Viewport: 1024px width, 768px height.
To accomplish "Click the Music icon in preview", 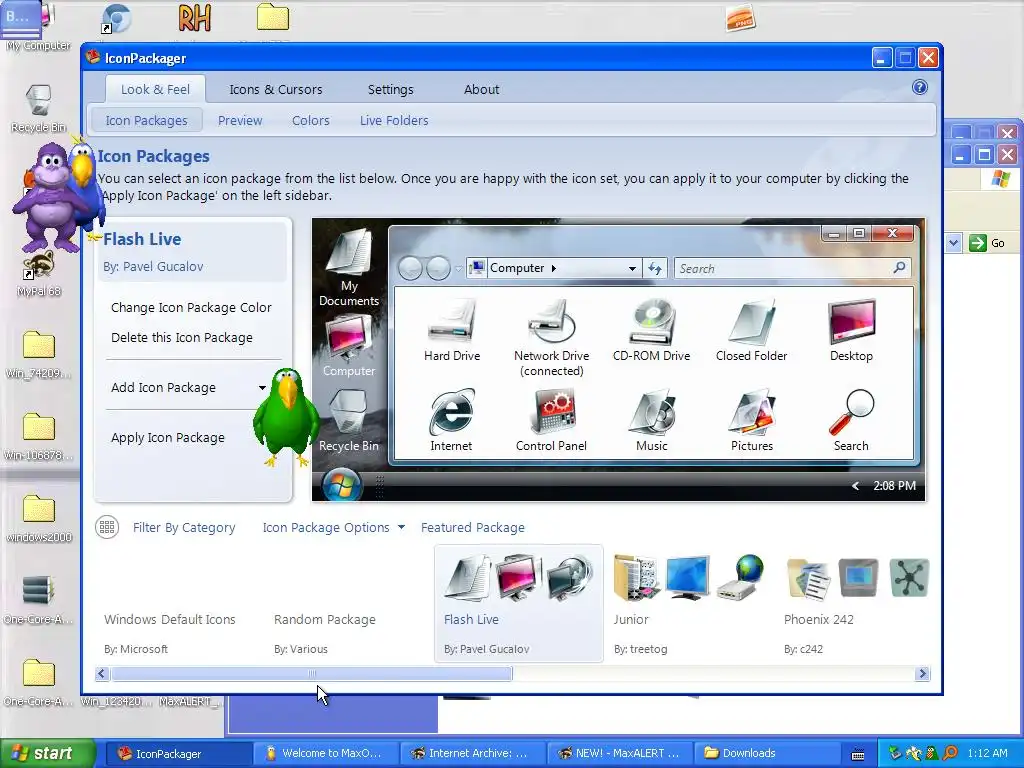I will pyautogui.click(x=652, y=412).
